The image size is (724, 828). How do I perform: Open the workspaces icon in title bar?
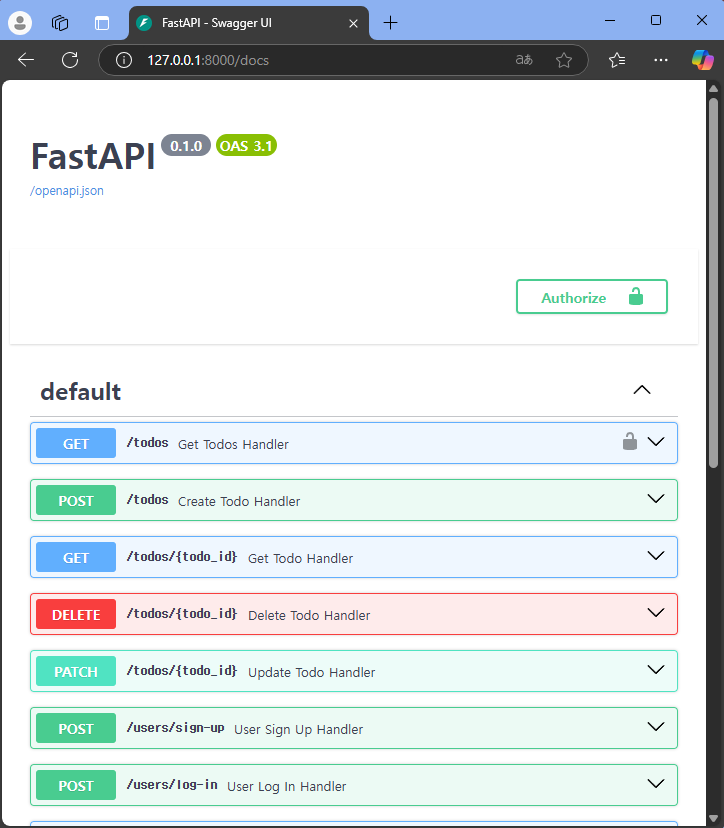[x=60, y=23]
